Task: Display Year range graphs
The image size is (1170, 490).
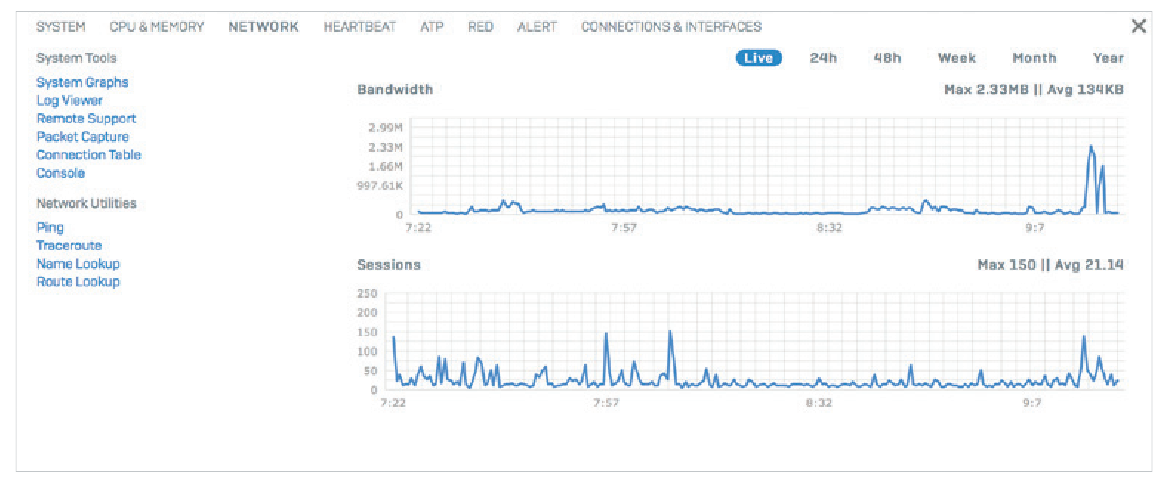Action: pos(1108,58)
